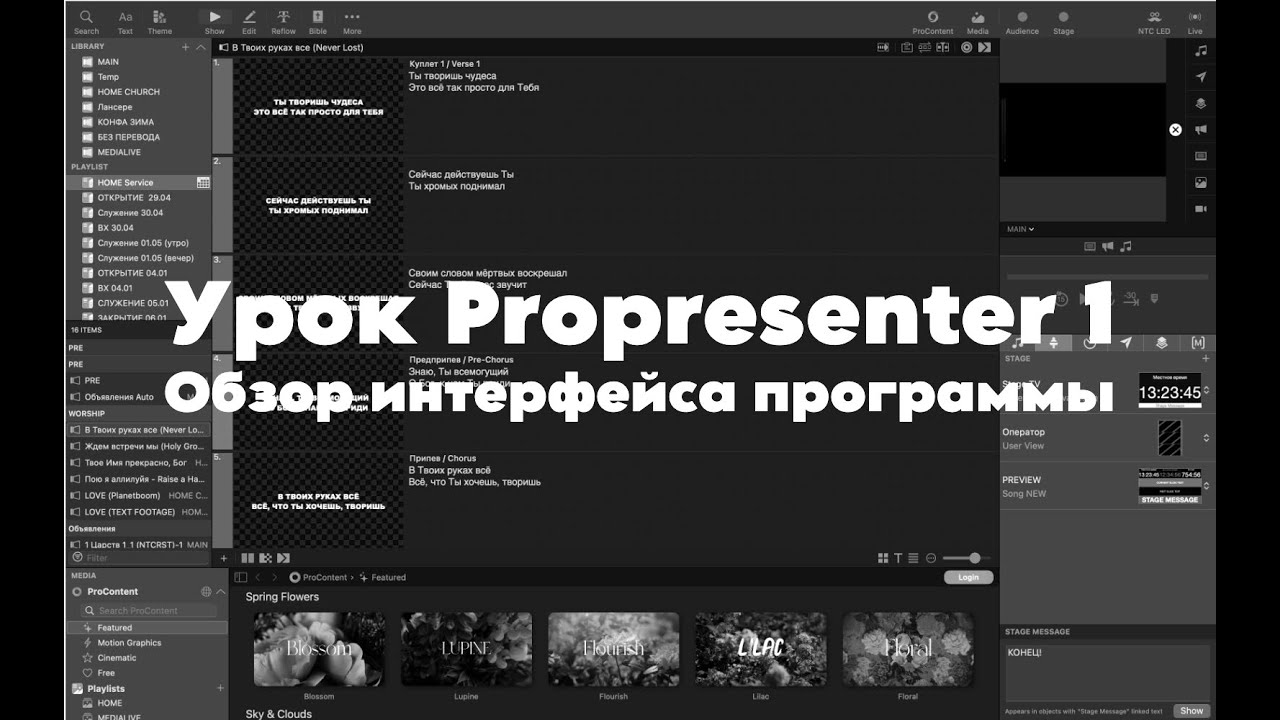Open the Text tool in toolbar

tap(125, 22)
